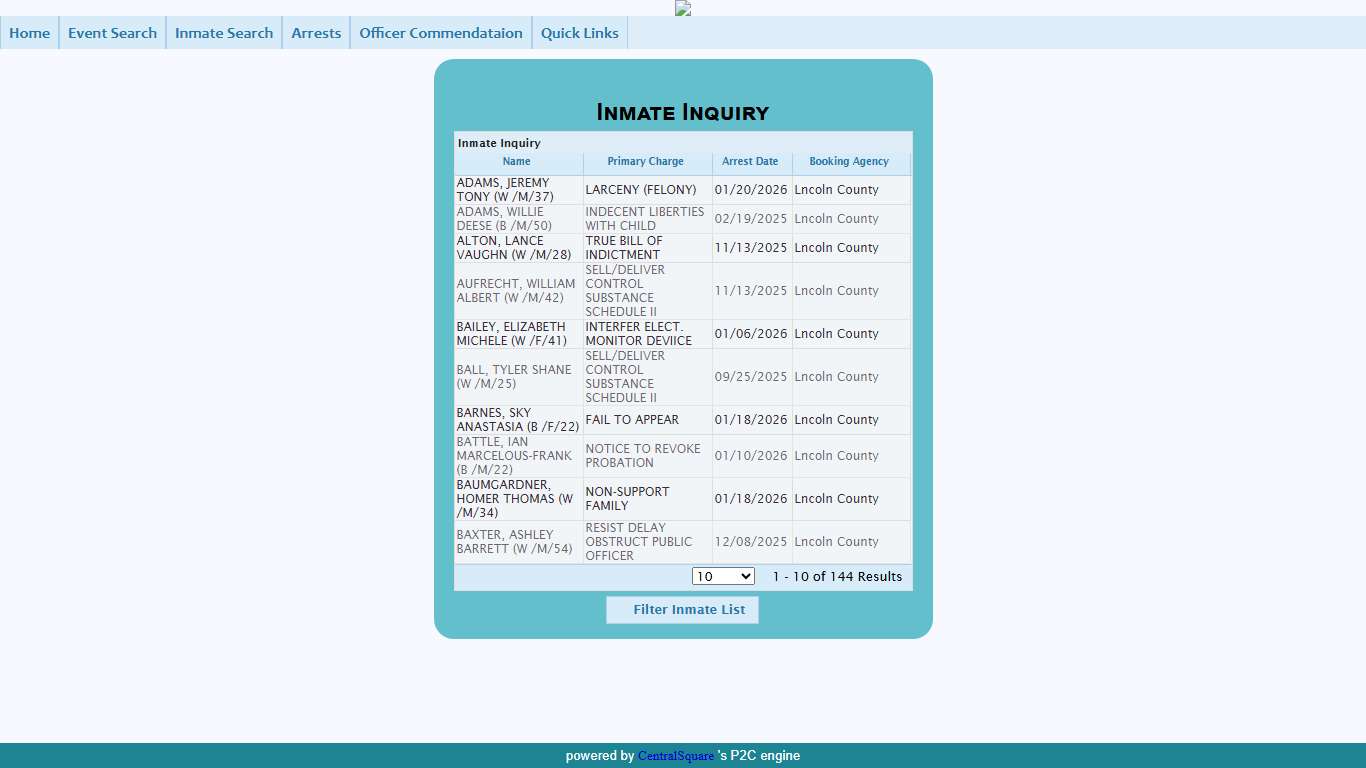The height and width of the screenshot is (768, 1366).
Task: Sort by Arrest Date column header
Action: 750,162
